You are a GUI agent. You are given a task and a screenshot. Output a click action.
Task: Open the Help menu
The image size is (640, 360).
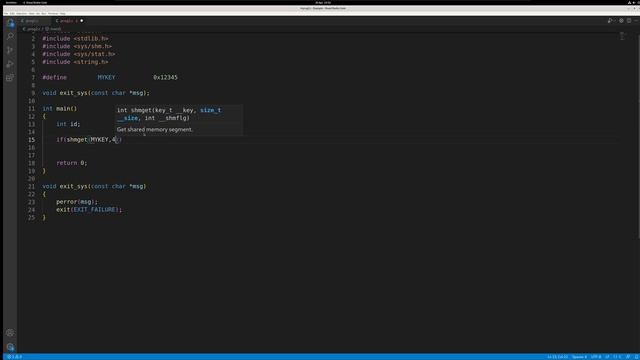point(63,13)
